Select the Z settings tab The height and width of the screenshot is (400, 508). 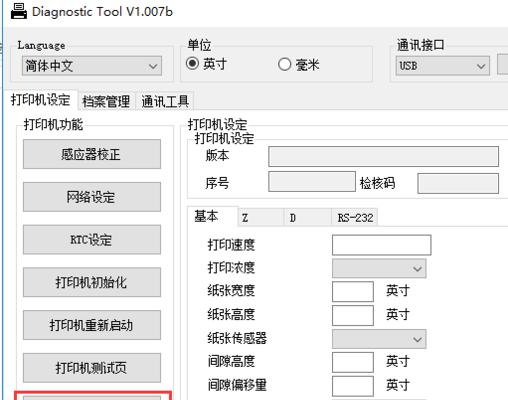261,218
